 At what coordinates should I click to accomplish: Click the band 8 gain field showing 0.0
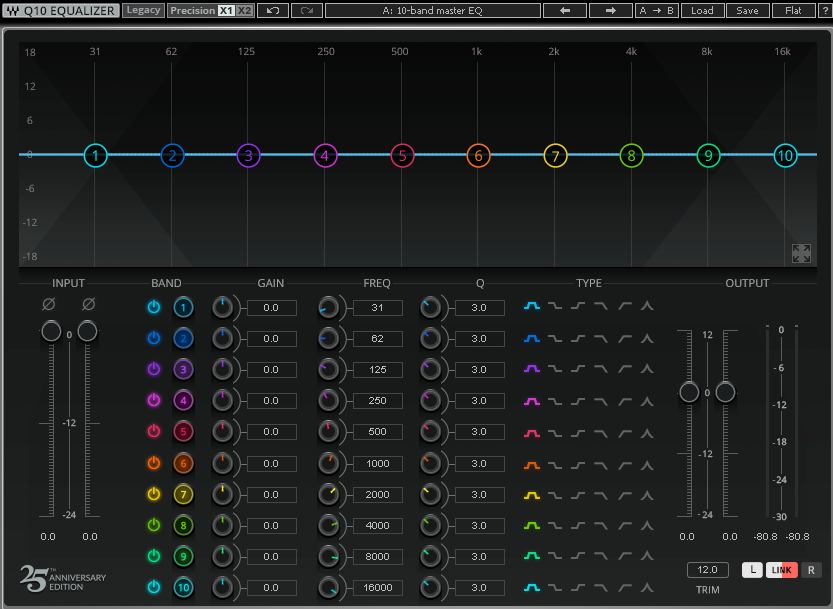271,526
